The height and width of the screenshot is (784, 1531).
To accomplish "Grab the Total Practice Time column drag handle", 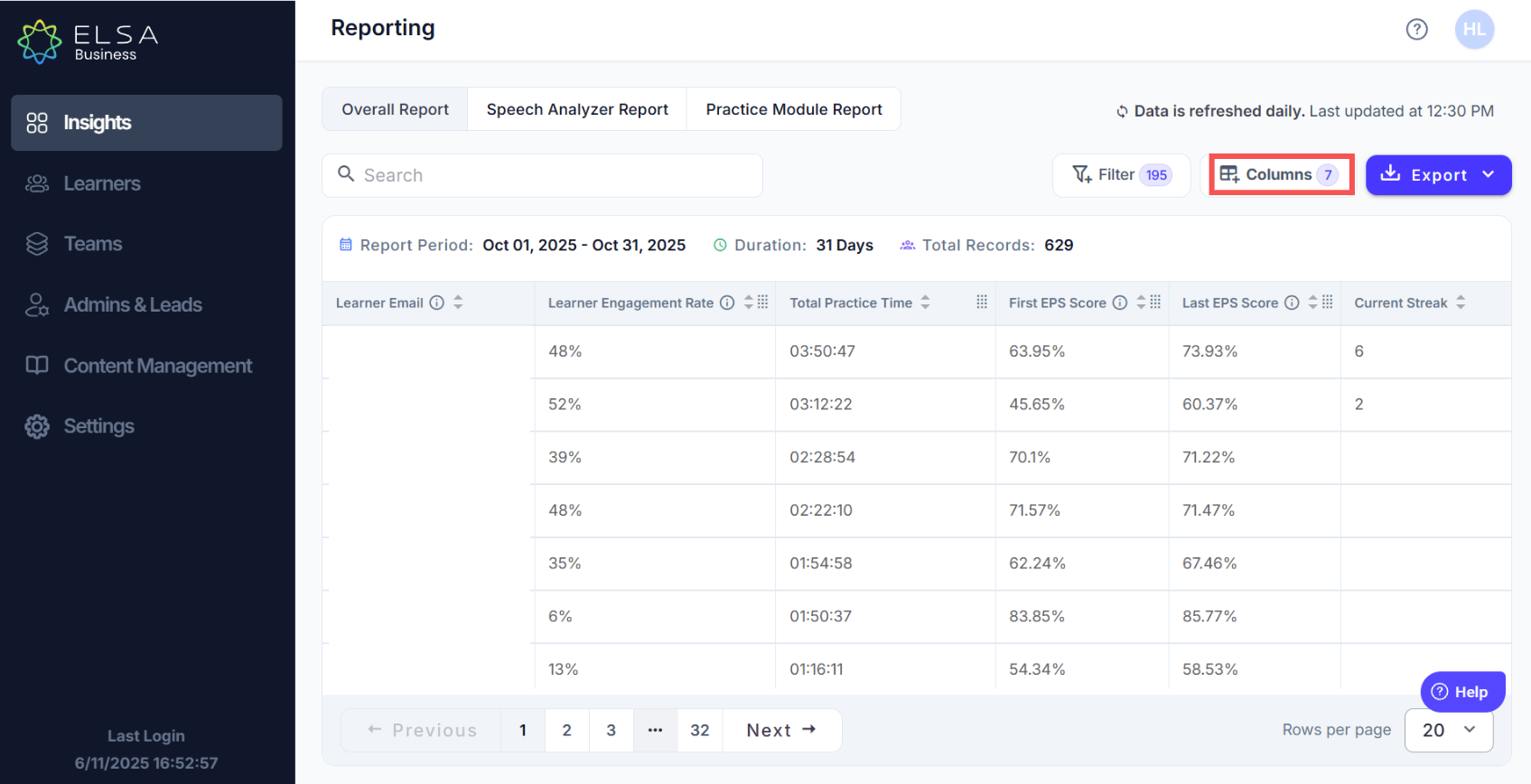I will click(x=982, y=303).
